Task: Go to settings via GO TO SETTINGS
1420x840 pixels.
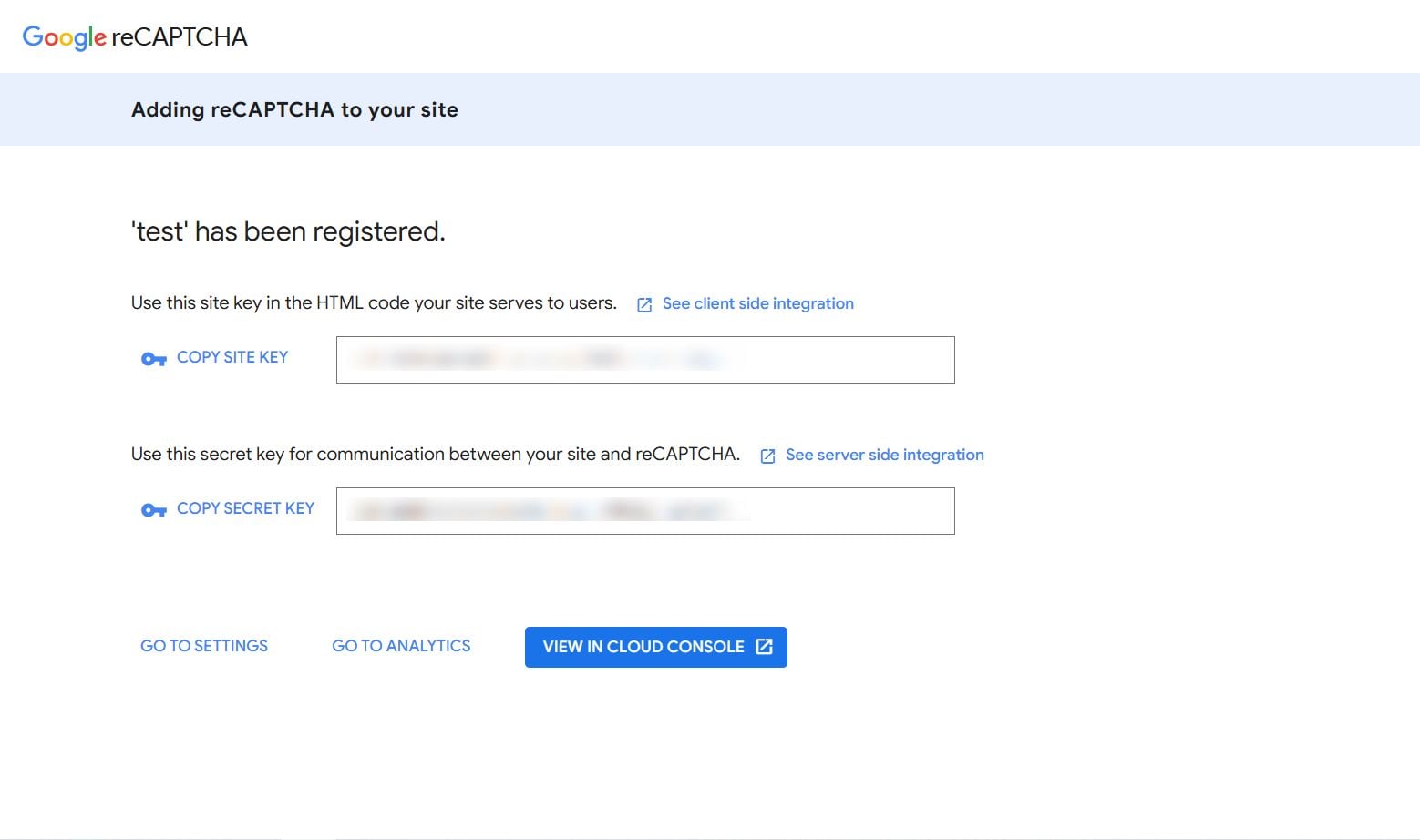Action: pos(204,646)
